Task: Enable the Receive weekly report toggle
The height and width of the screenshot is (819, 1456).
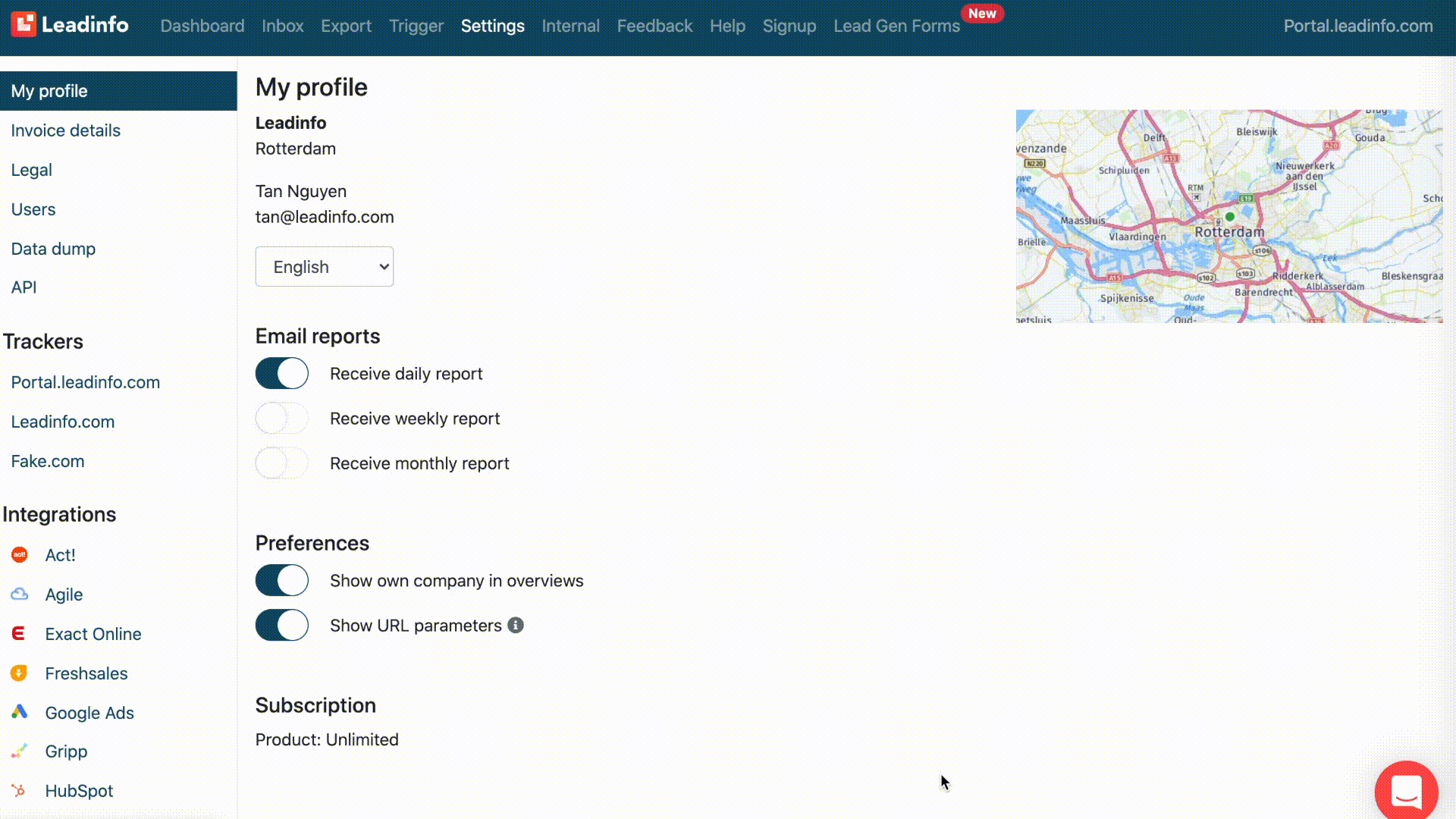Action: [x=282, y=418]
